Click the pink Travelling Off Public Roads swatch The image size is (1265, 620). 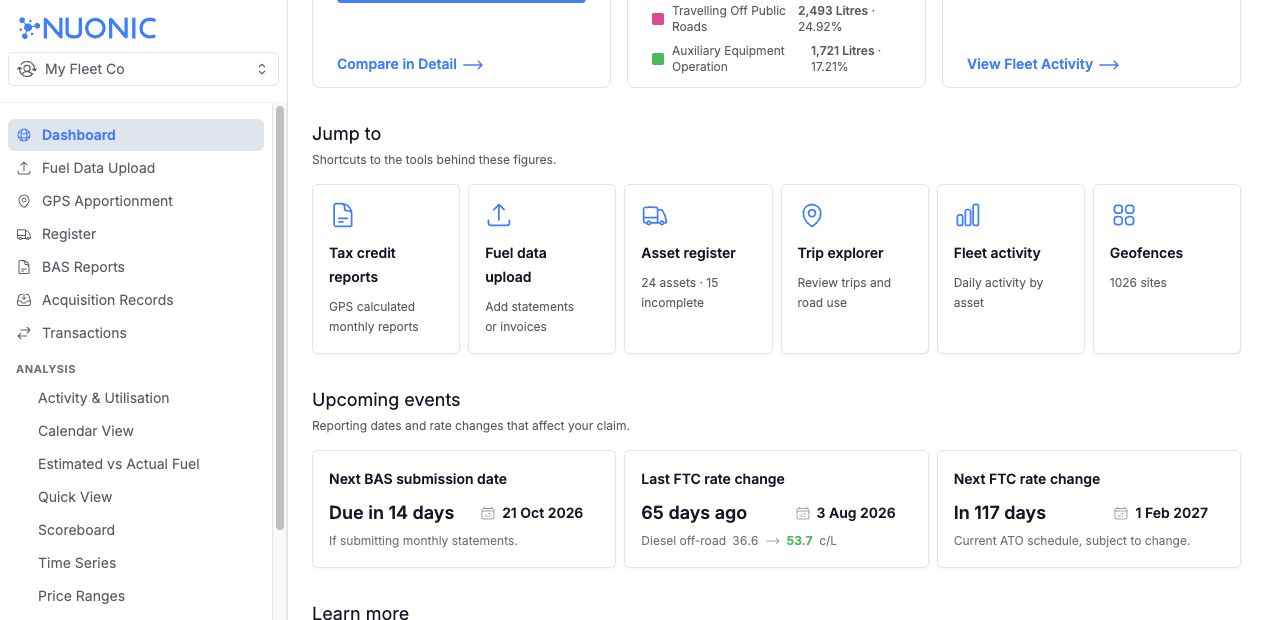point(658,19)
